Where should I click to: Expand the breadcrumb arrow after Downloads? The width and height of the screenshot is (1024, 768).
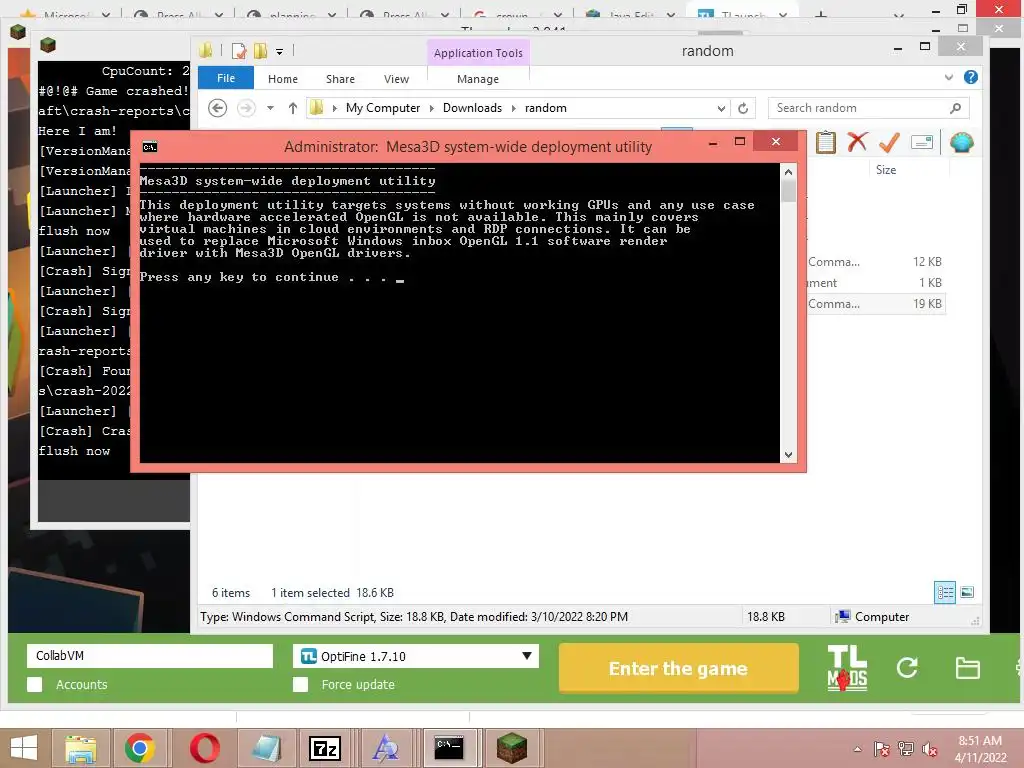513,108
